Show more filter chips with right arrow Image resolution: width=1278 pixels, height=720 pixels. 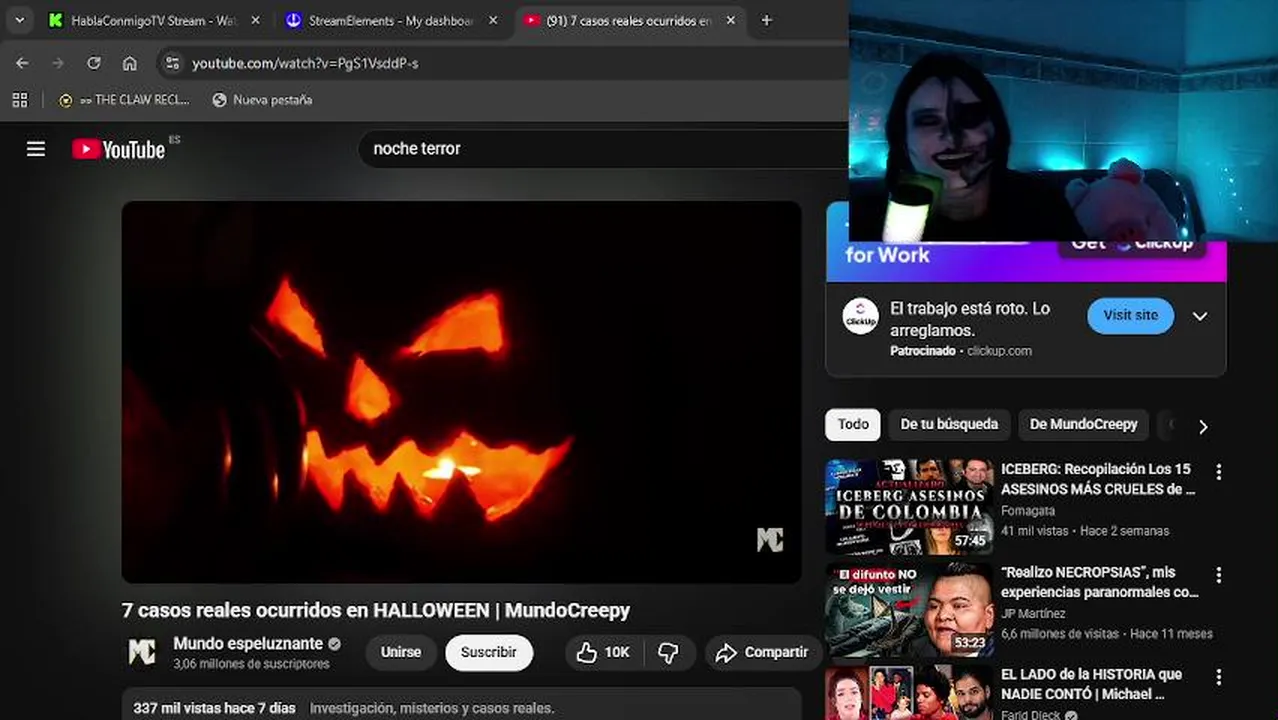[1203, 427]
